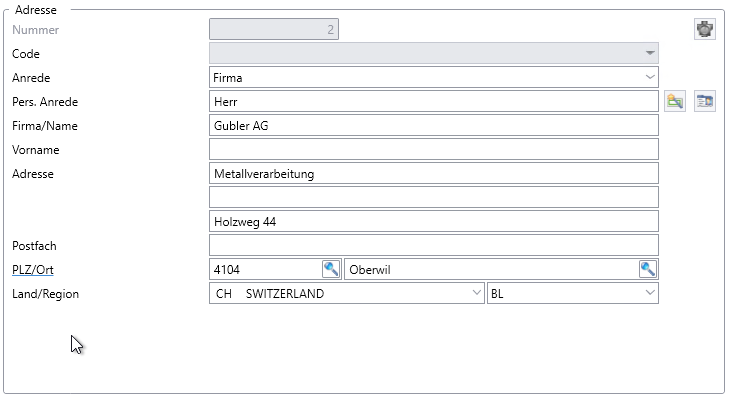
Task: Click the read-only Nummer field showing 2
Action: pos(274,29)
